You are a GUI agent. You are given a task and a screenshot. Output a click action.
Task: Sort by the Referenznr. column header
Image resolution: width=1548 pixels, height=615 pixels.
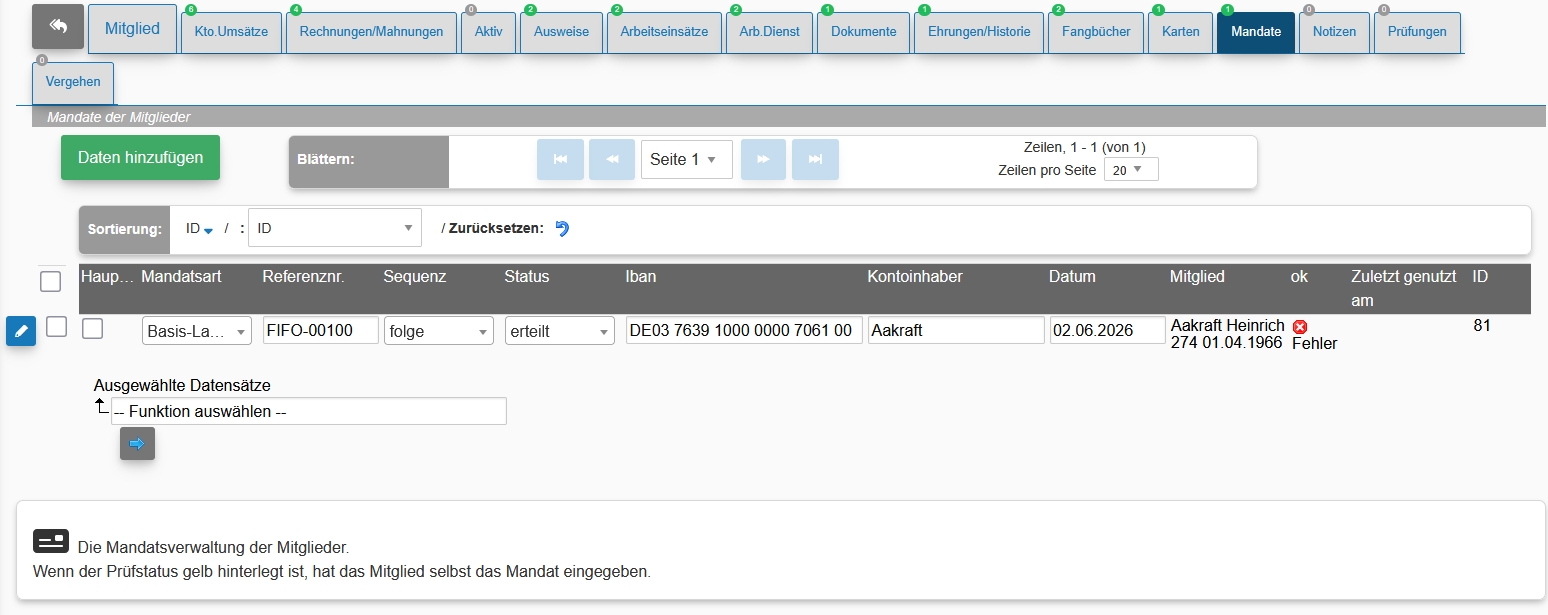pyautogui.click(x=303, y=276)
